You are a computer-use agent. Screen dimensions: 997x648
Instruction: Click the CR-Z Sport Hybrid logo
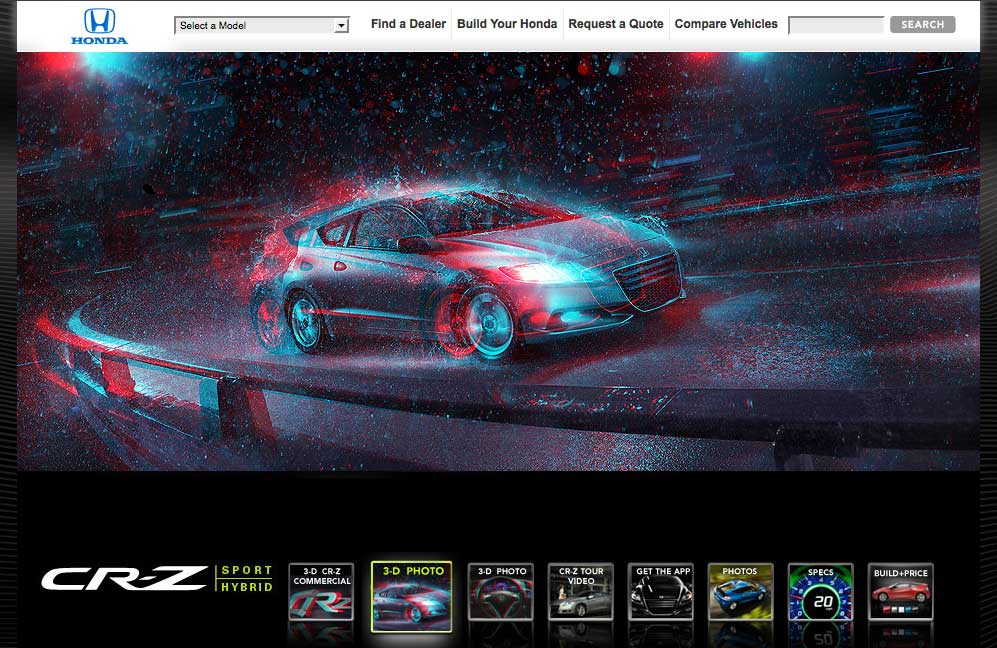tap(158, 578)
